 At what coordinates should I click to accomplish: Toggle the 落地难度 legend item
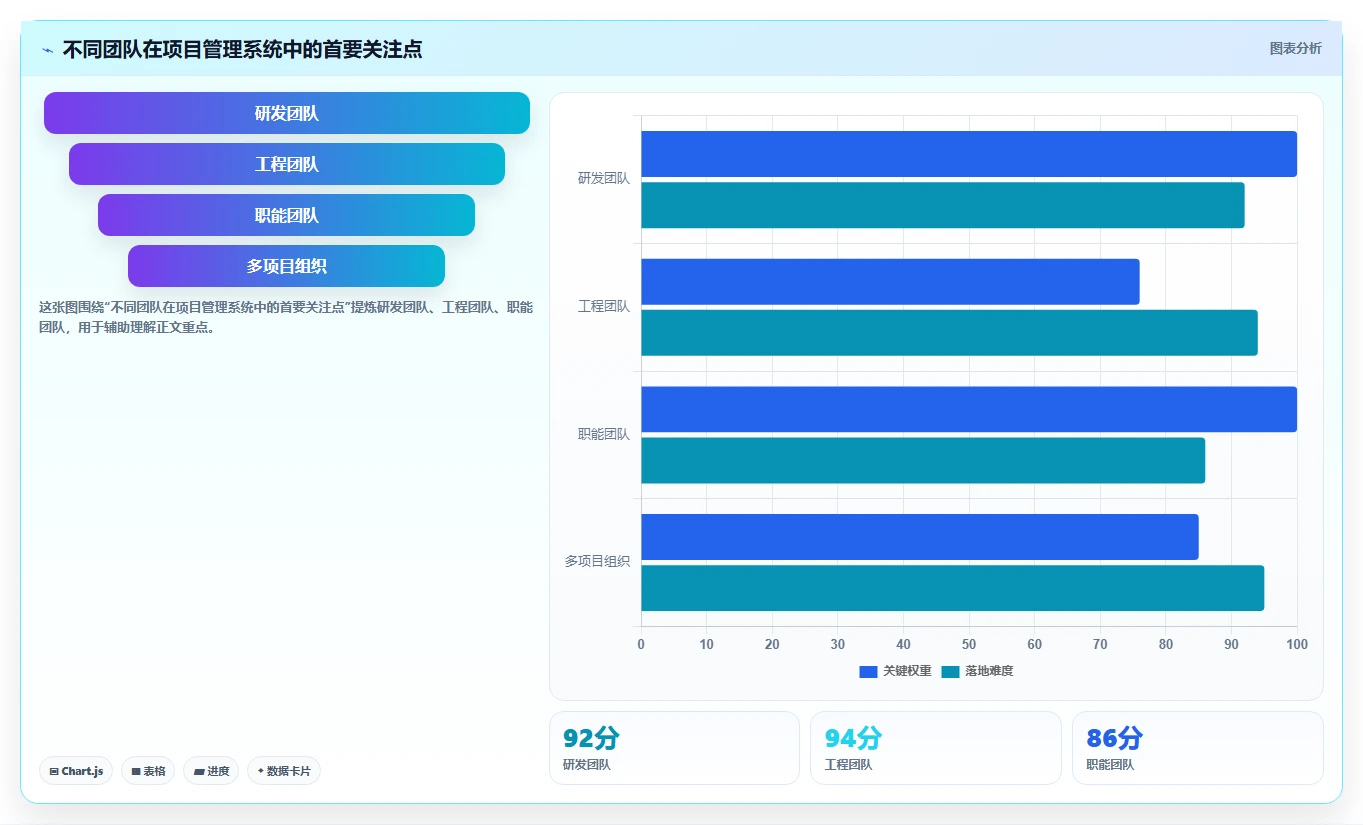977,671
